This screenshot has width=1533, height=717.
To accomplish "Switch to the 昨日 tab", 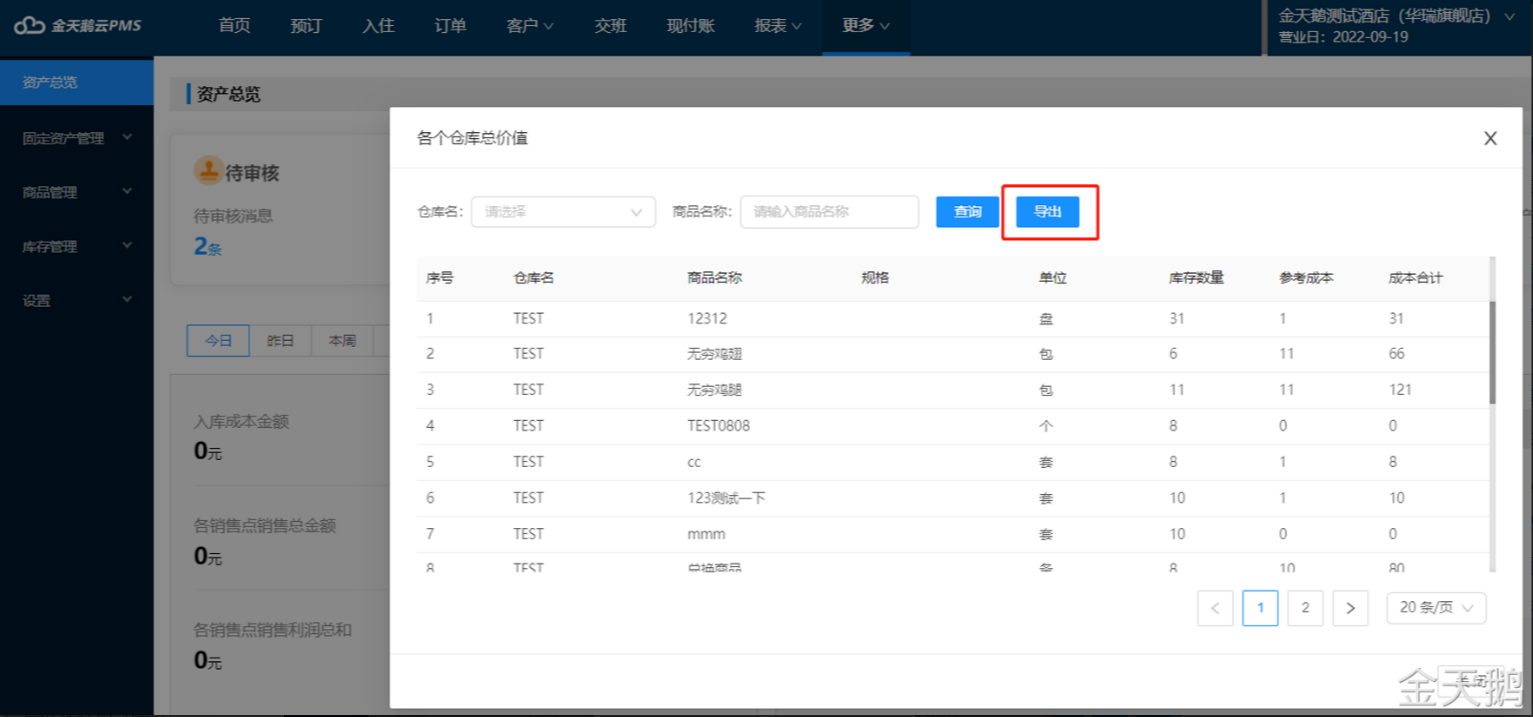I will (x=281, y=340).
